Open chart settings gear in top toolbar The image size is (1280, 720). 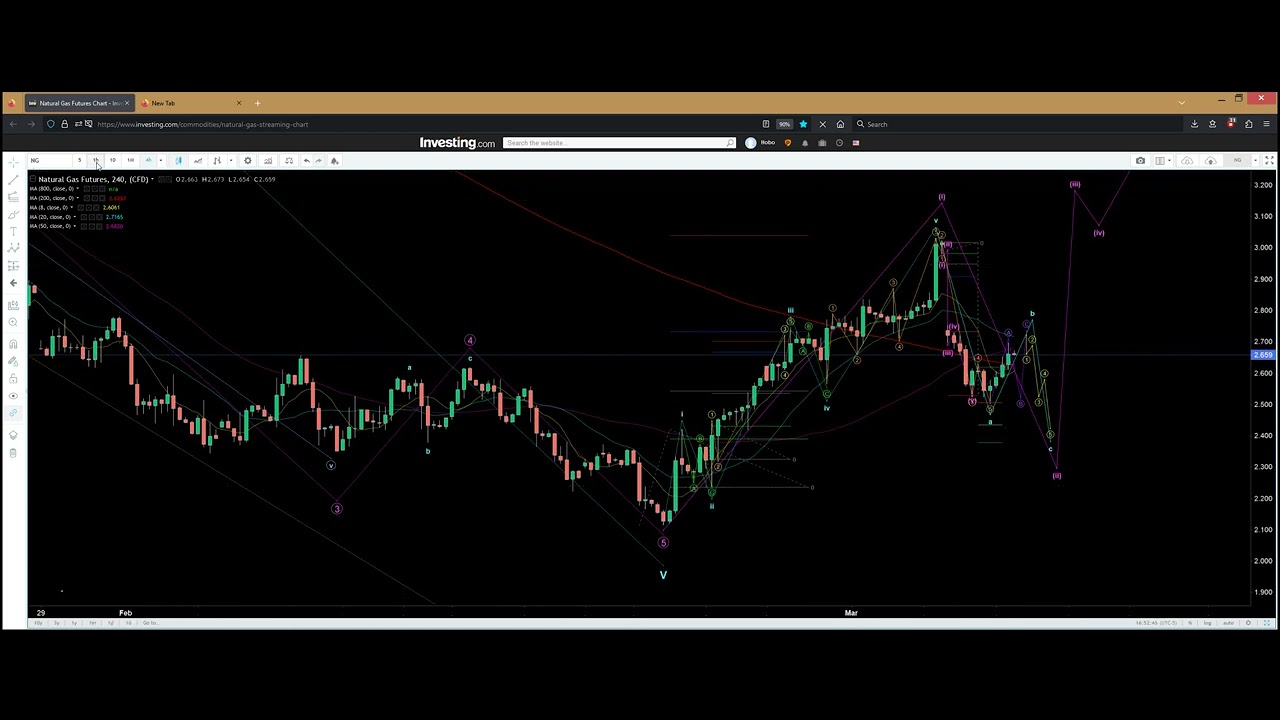tap(248, 160)
